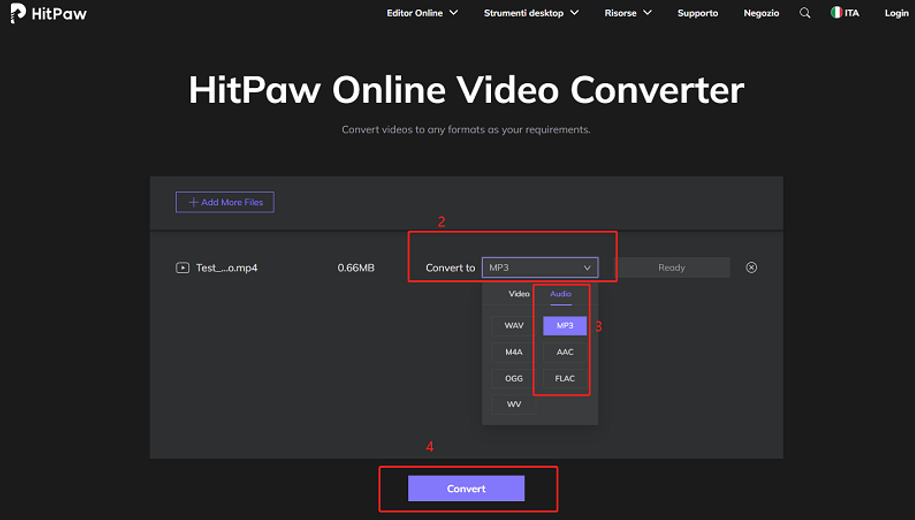Click the purple Convert button
915x520 pixels.
[466, 488]
